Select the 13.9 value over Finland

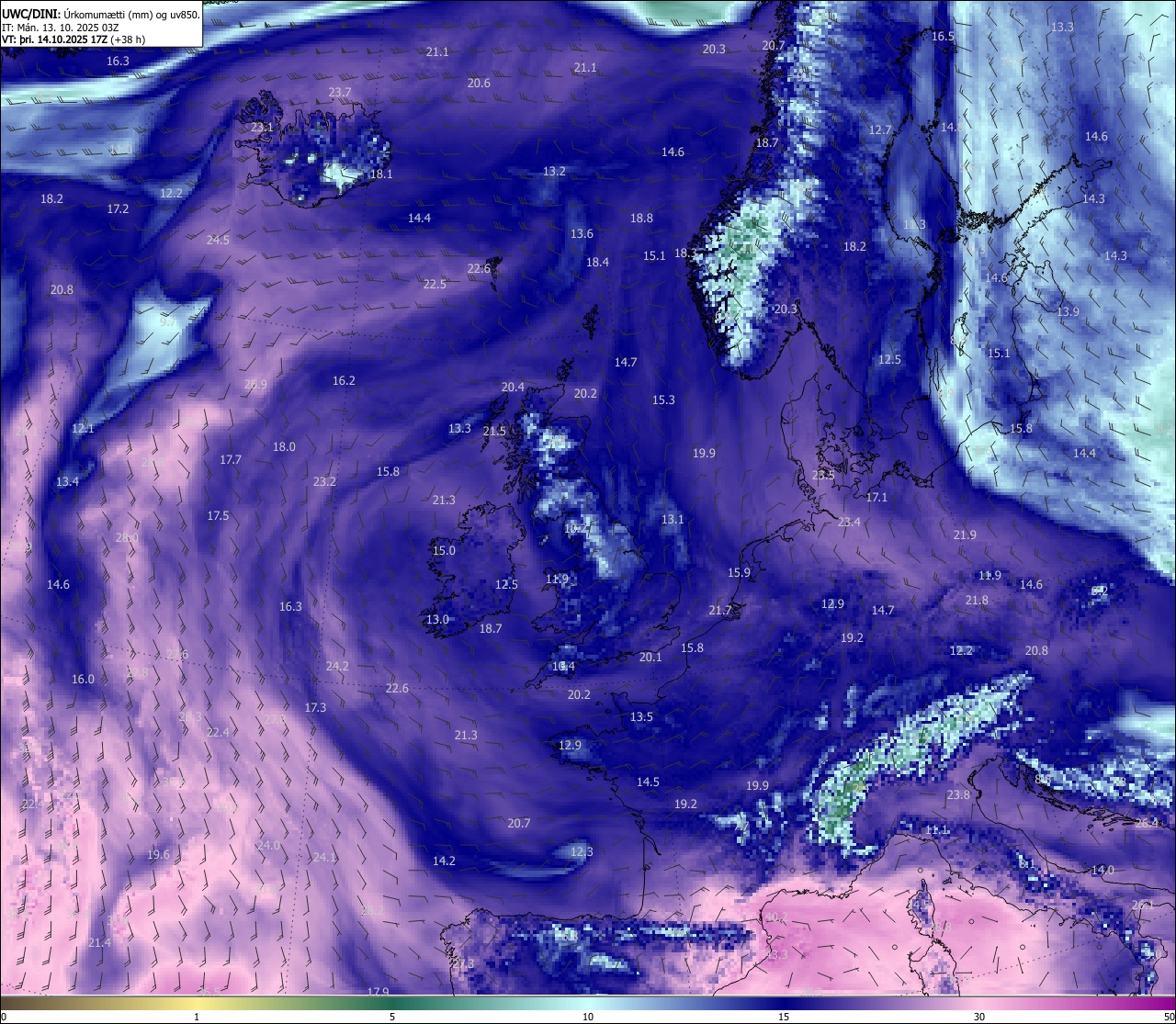point(1068,311)
